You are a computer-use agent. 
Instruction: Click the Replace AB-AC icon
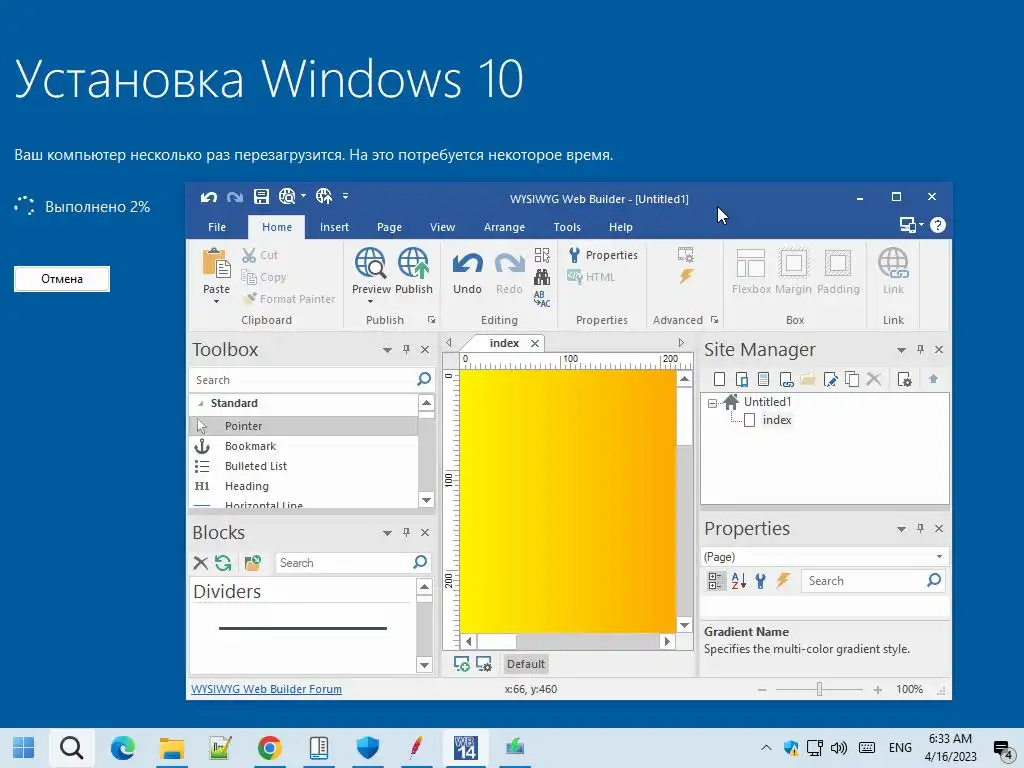tap(542, 299)
